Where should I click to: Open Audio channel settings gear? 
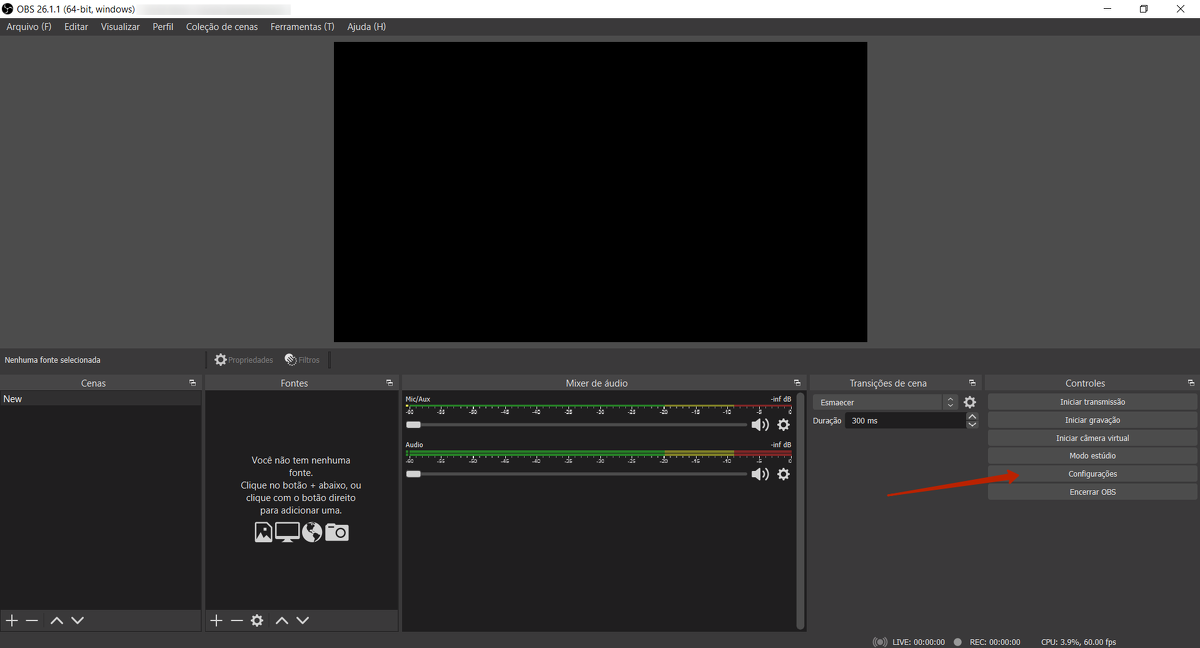coord(784,474)
